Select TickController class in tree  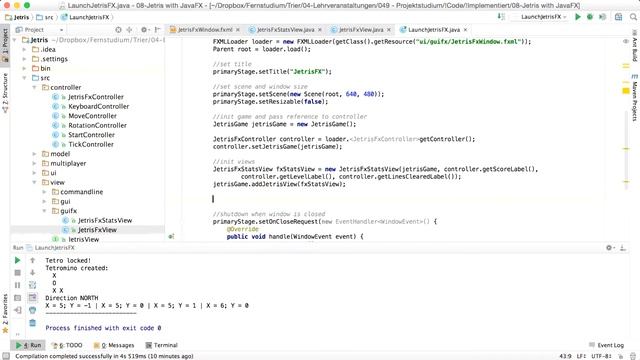pos(91,144)
